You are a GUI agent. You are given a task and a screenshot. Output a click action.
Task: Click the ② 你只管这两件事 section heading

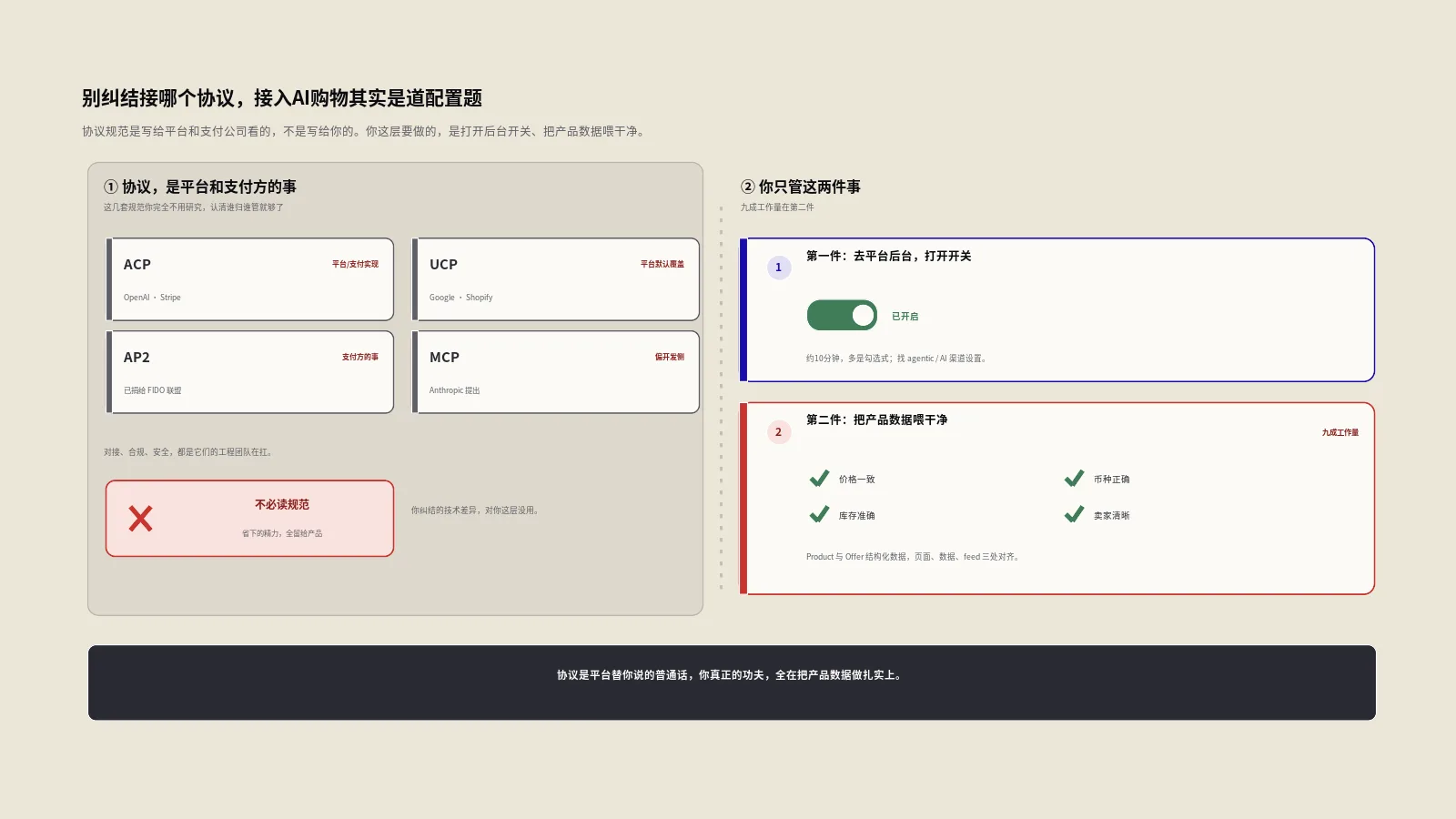pyautogui.click(x=801, y=187)
